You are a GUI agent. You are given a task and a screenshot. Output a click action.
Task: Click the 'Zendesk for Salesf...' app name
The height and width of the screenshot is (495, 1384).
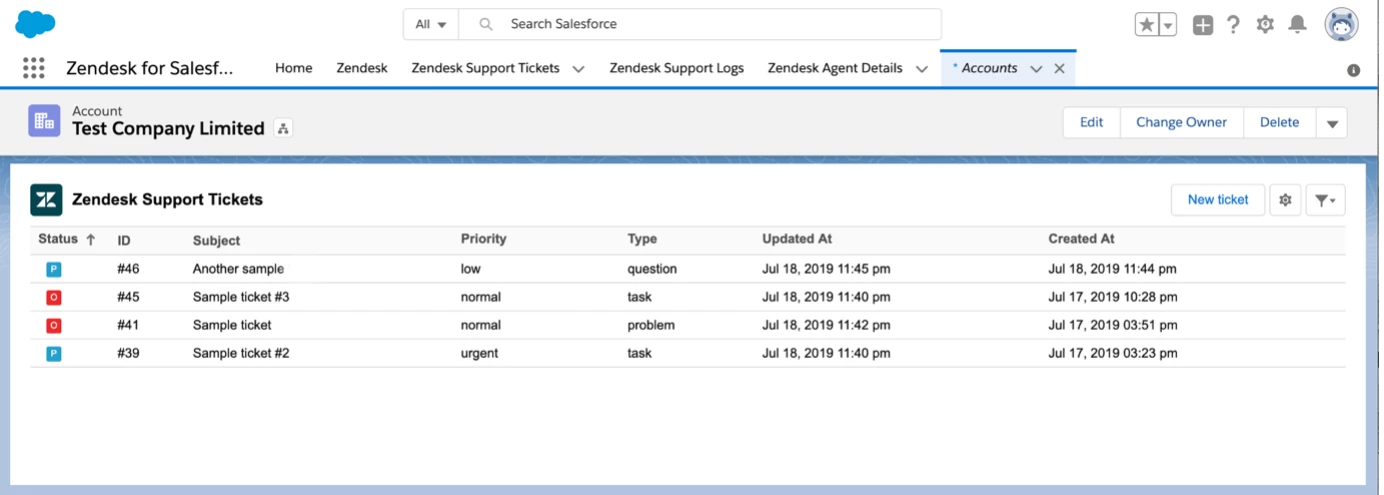click(x=149, y=68)
